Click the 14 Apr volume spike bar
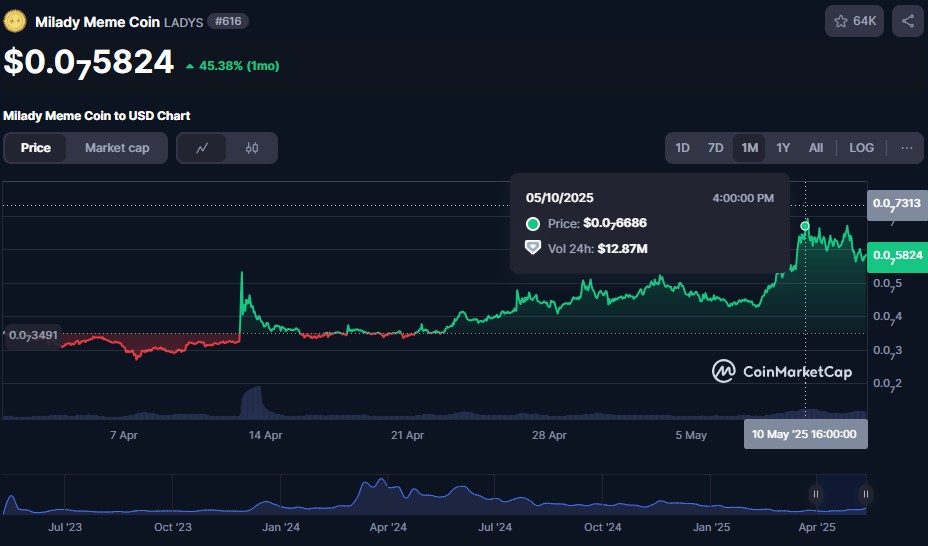Viewport: 928px width, 546px height. [252, 402]
